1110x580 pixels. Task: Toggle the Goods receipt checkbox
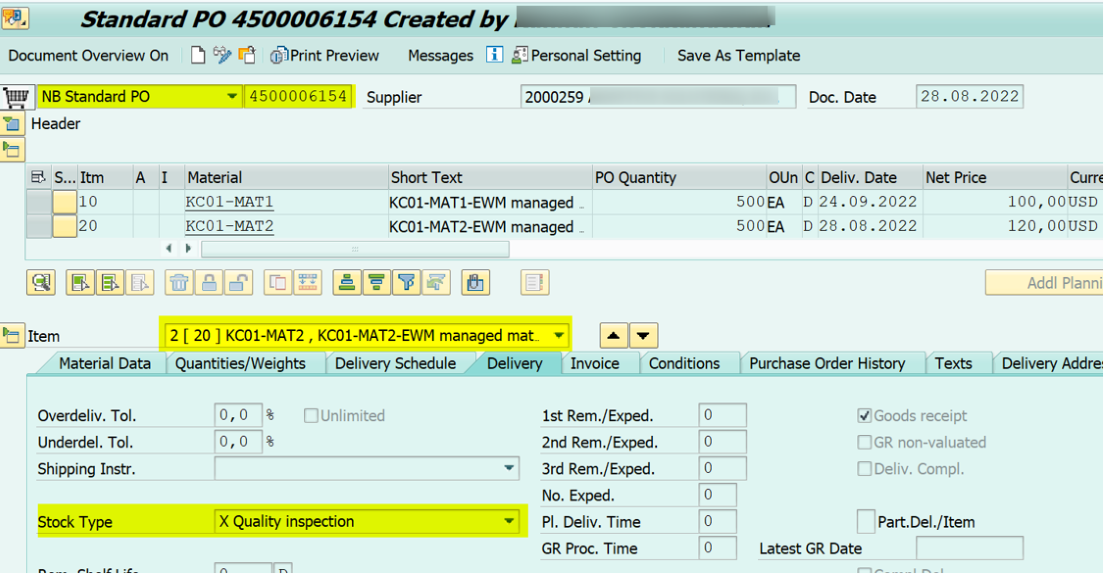pyautogui.click(x=865, y=416)
